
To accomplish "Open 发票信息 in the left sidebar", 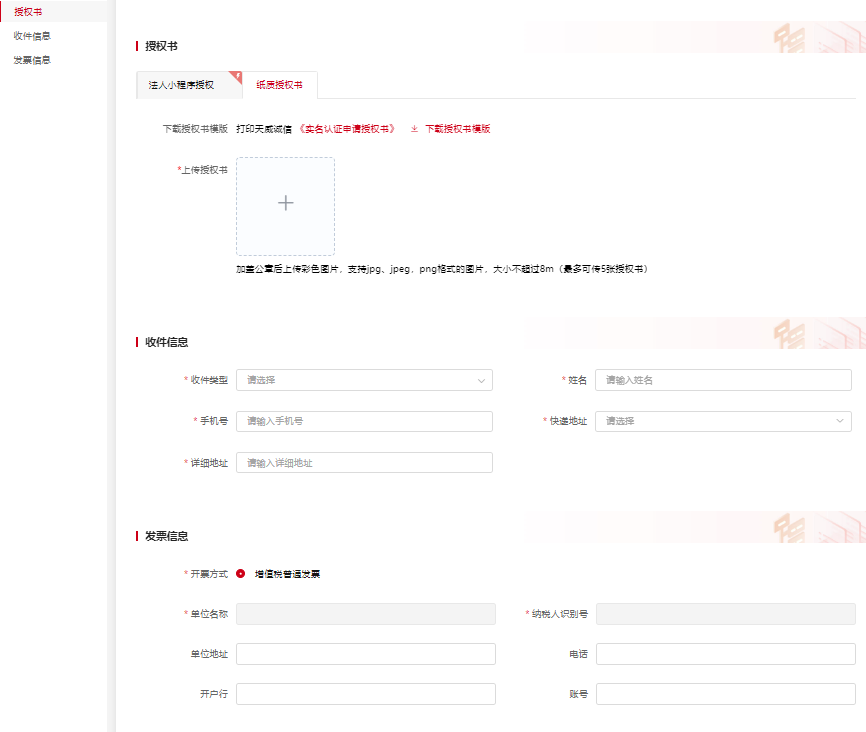I will (32, 60).
